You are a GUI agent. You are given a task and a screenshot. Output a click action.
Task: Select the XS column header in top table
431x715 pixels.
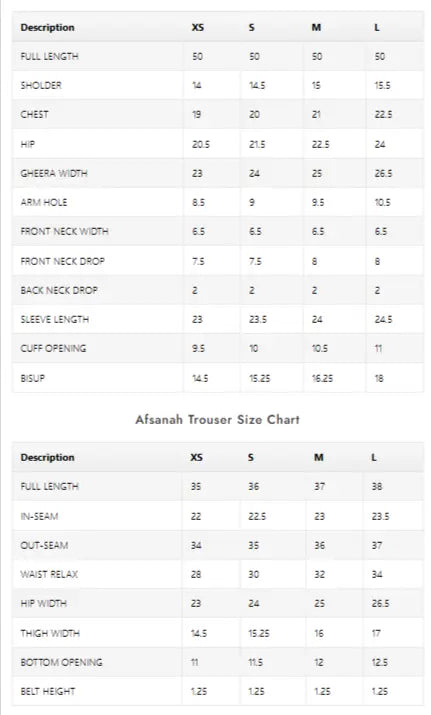point(197,27)
